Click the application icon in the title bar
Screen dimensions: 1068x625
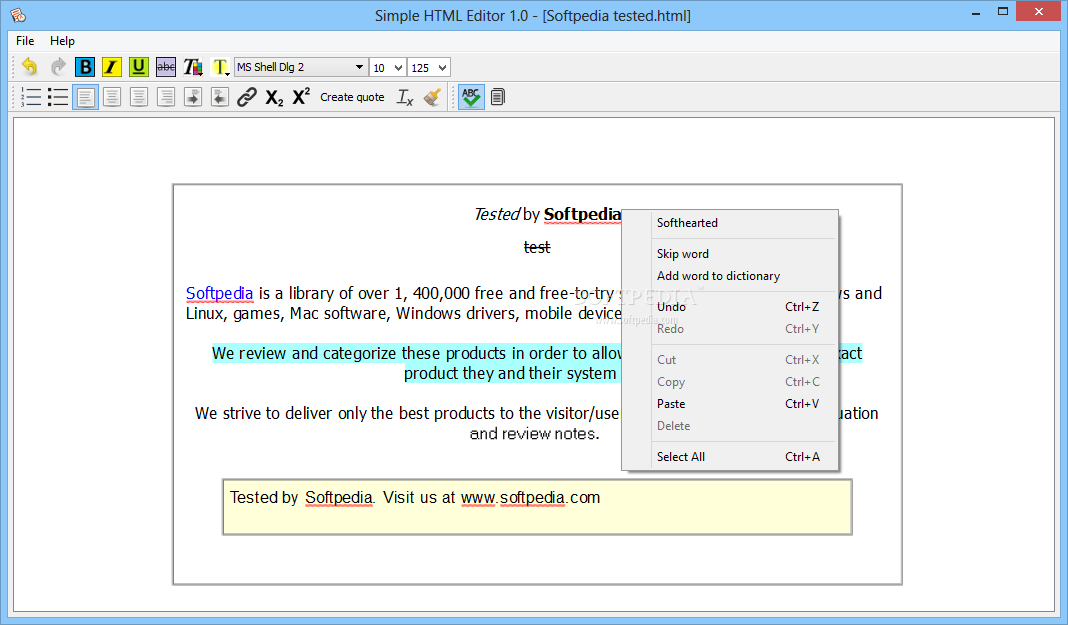(18, 14)
